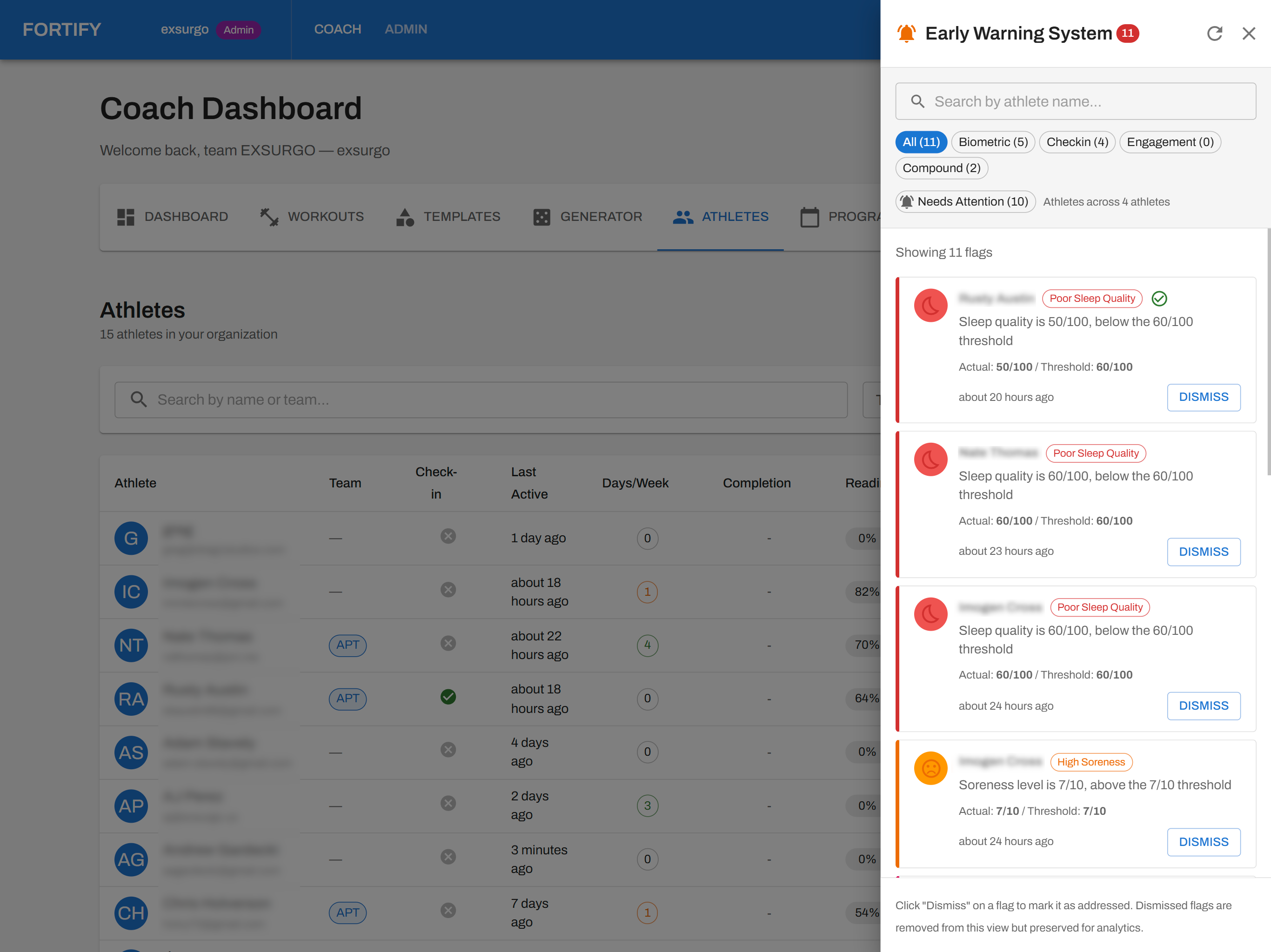This screenshot has width=1271, height=952.
Task: Dismiss the High Soreness flag
Action: click(x=1204, y=842)
